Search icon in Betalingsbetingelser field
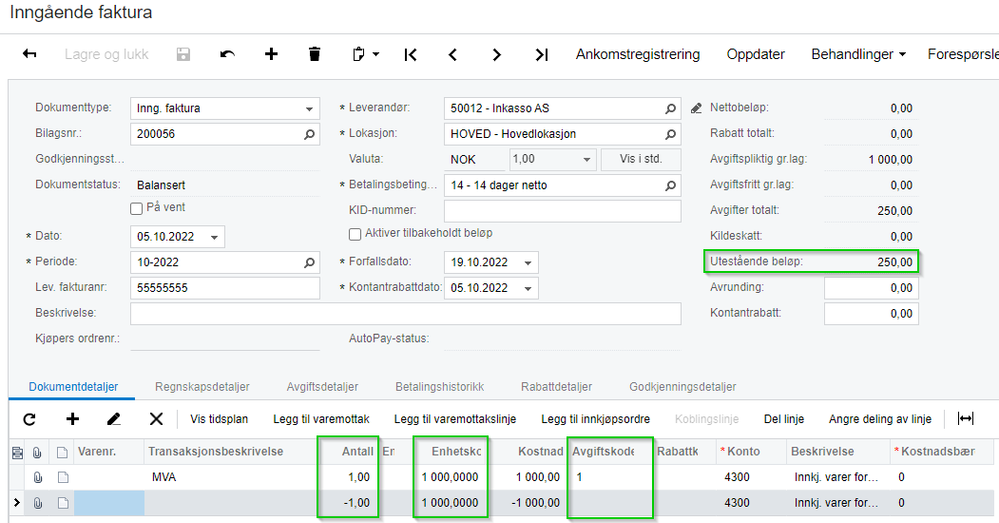This screenshot has height=523, width=999. pos(670,185)
